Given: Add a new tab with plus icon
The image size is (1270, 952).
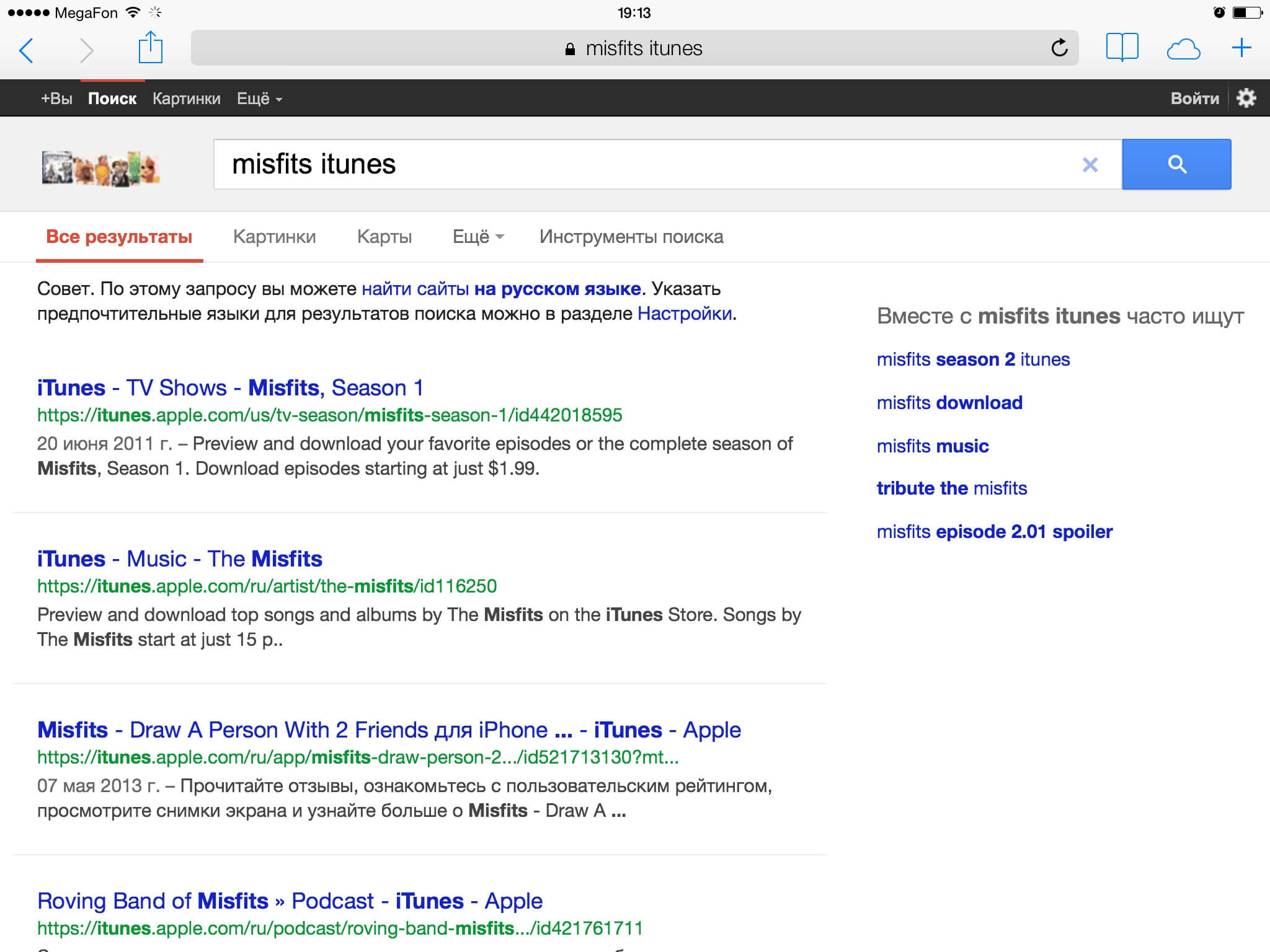Looking at the screenshot, I should pos(1241,48).
